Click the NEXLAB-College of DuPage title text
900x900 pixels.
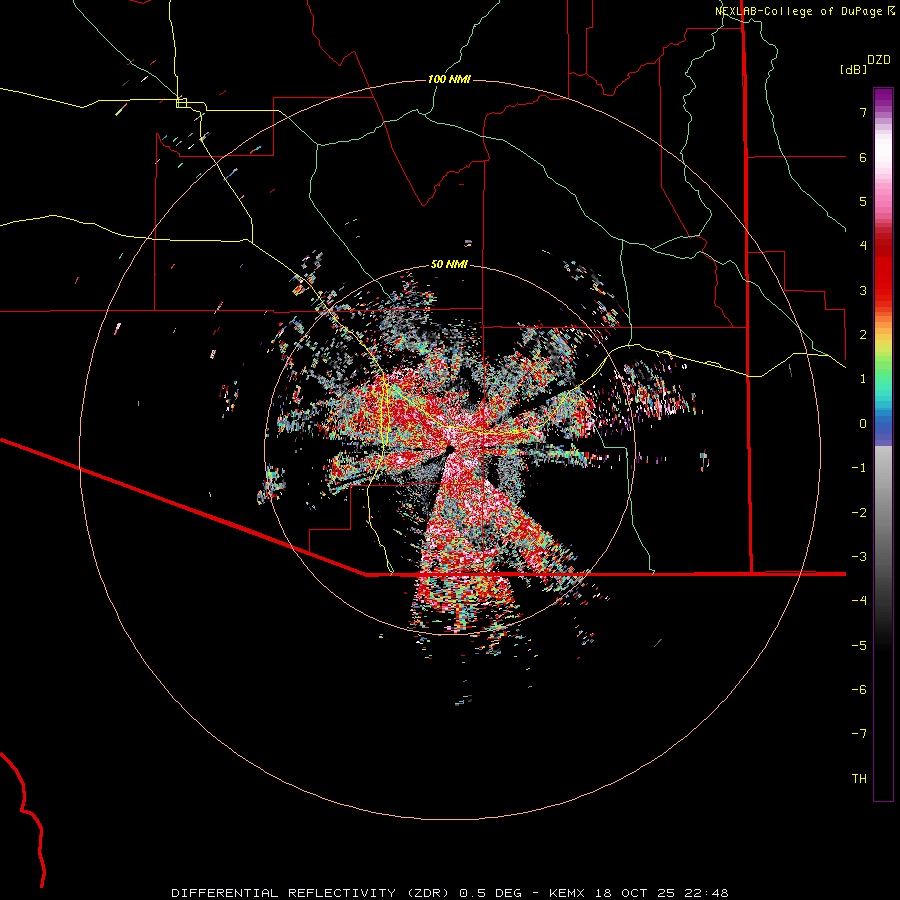(x=800, y=11)
